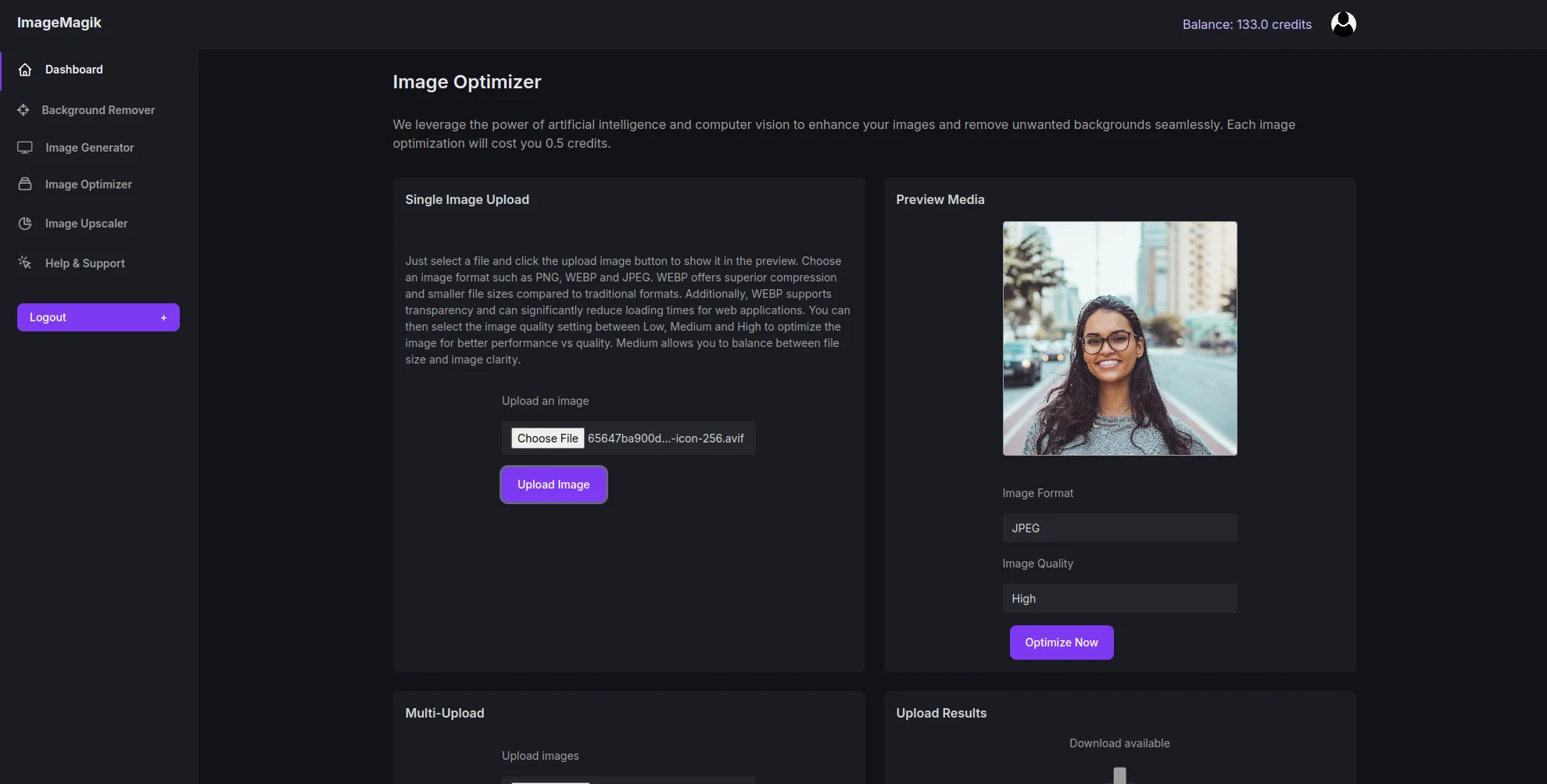Open the Image Quality dropdown showing High
Image resolution: width=1547 pixels, height=784 pixels.
click(1119, 598)
